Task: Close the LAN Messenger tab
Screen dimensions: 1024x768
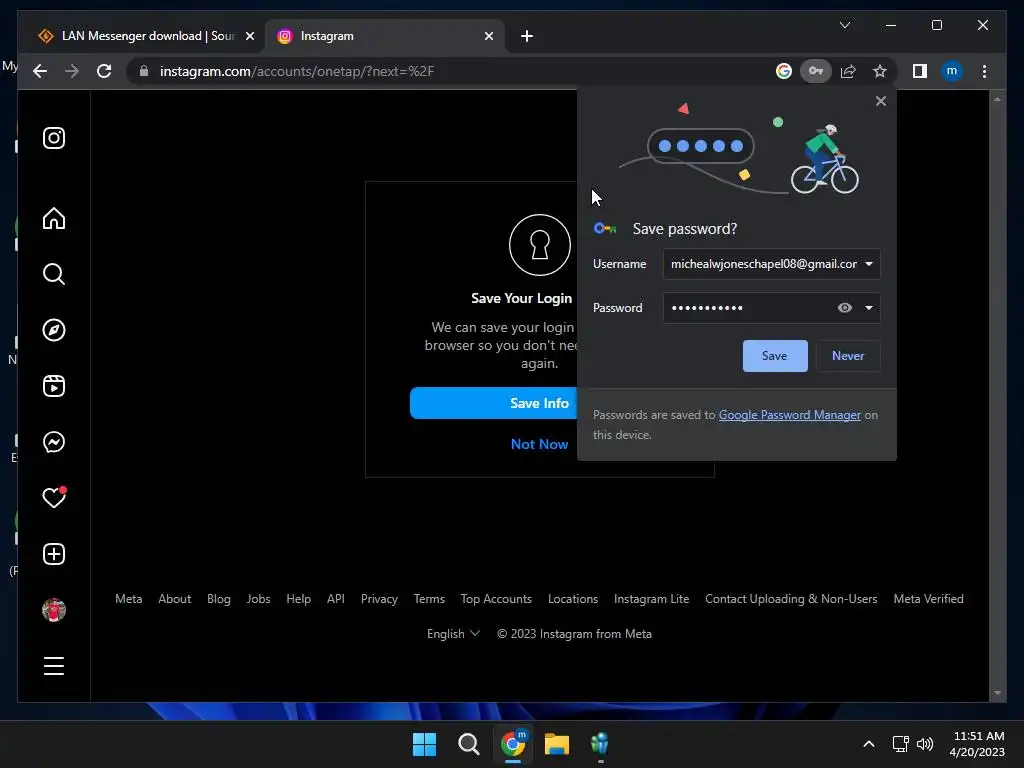Action: [249, 36]
